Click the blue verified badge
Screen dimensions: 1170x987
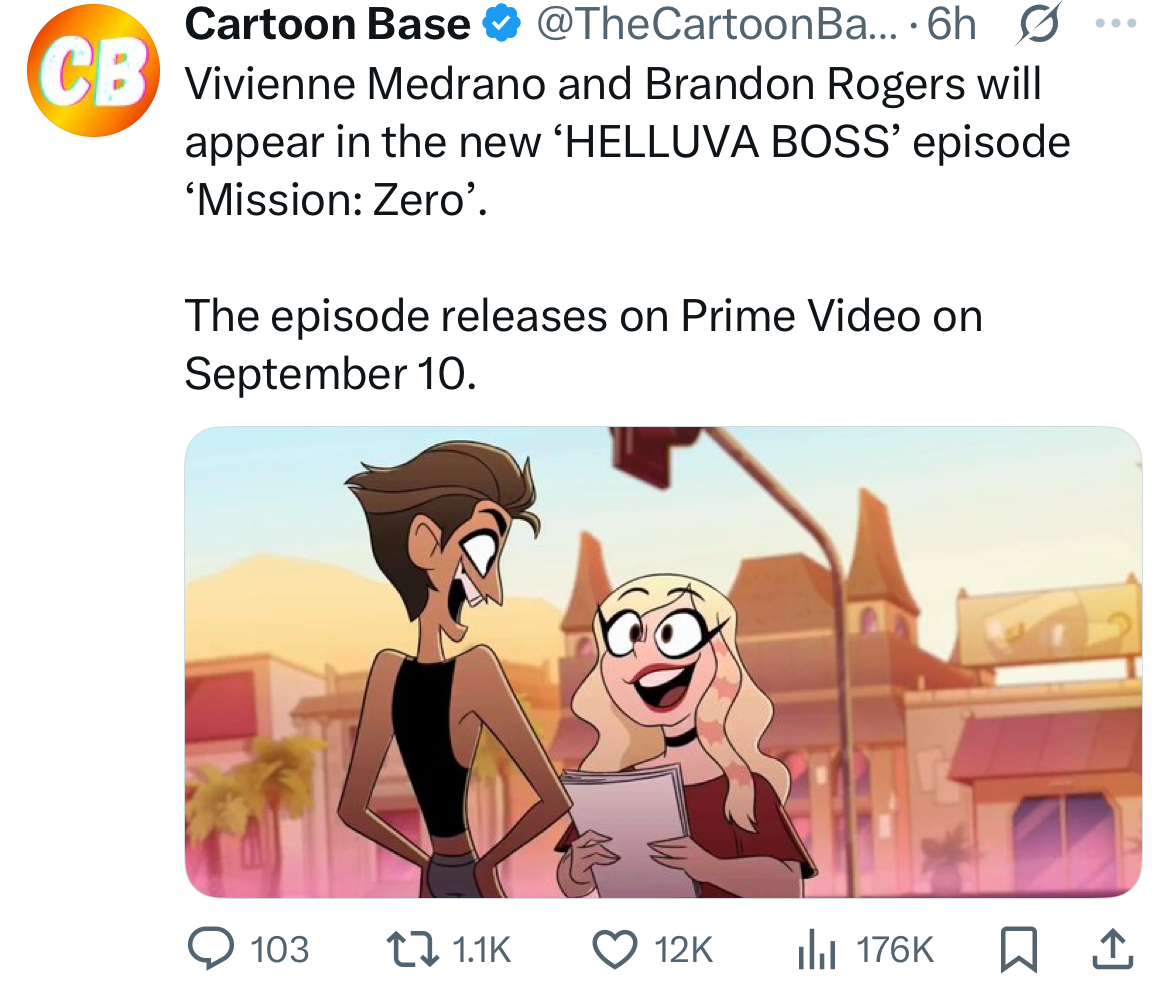(x=501, y=25)
